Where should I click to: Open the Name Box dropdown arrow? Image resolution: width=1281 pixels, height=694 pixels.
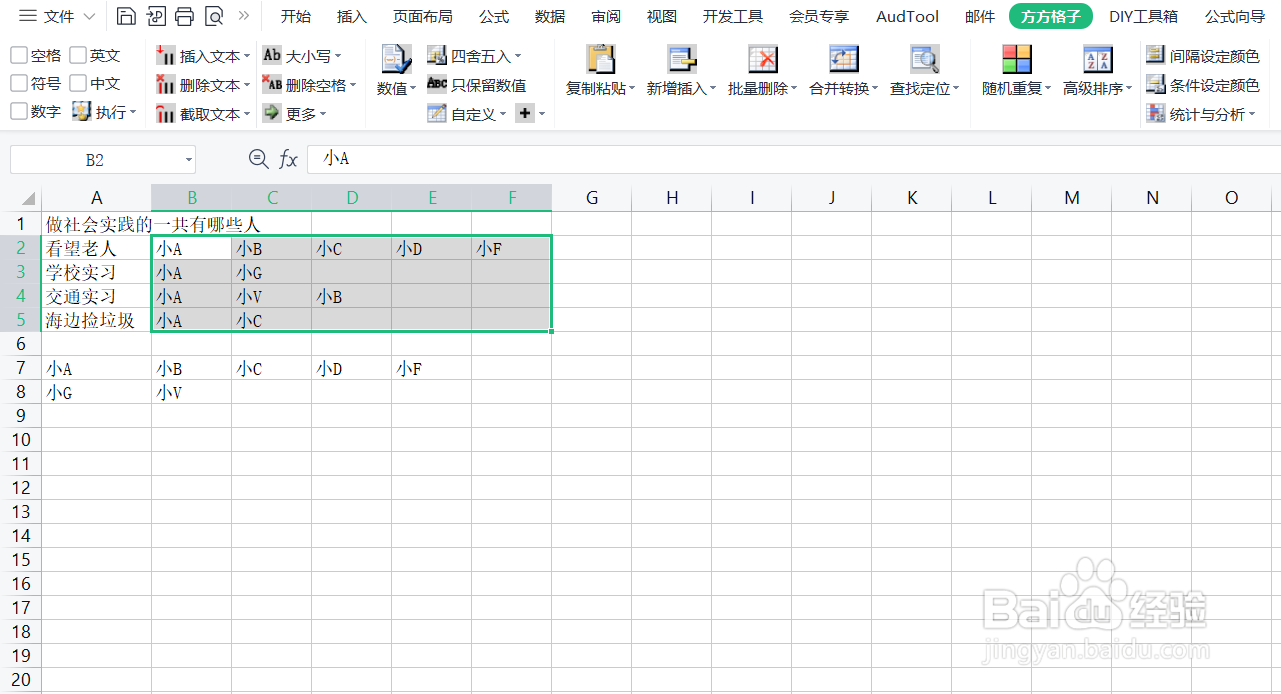(189, 160)
